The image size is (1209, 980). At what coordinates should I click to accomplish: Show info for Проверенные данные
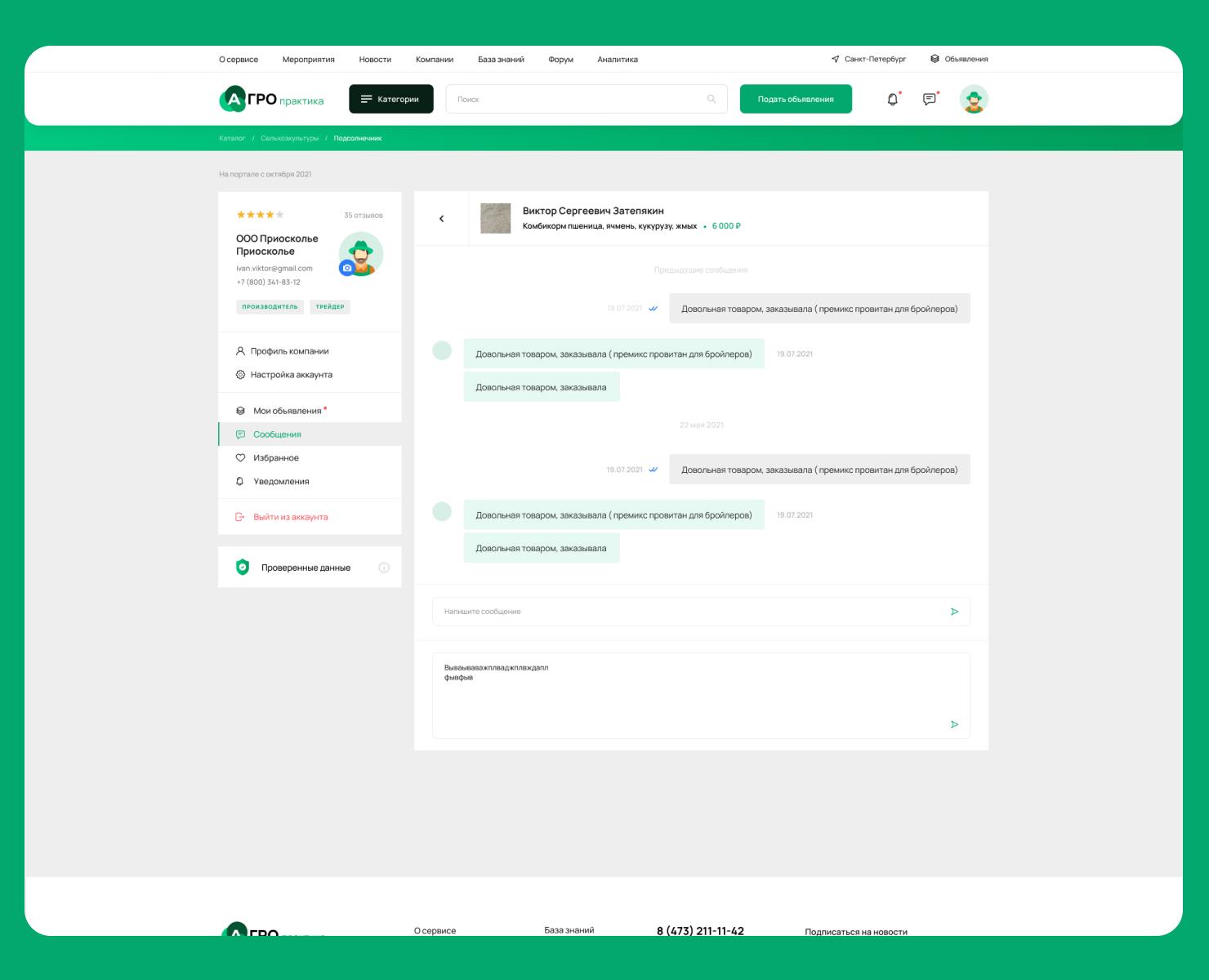click(x=384, y=568)
